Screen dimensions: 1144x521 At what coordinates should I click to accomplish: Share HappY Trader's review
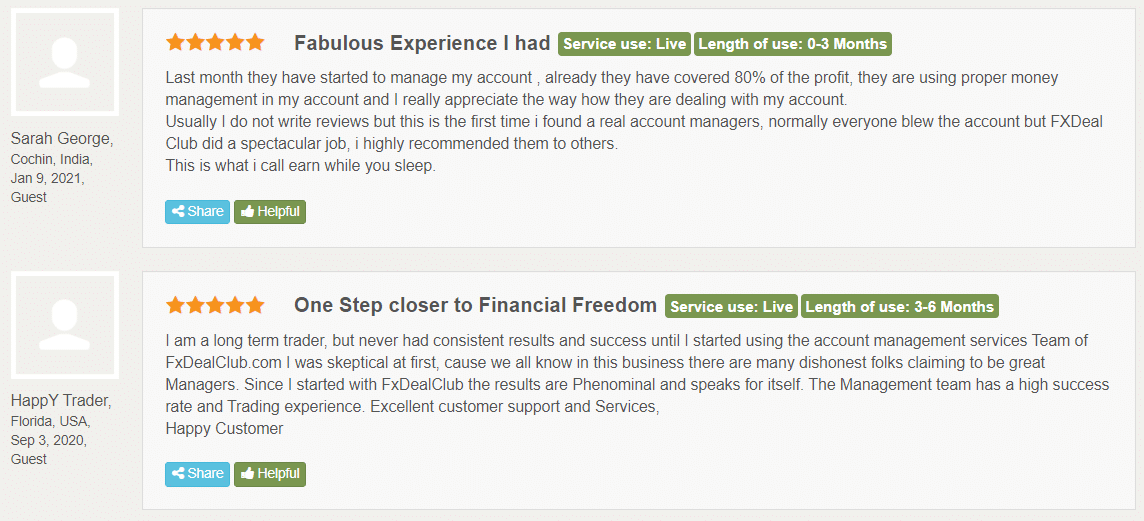click(197, 474)
